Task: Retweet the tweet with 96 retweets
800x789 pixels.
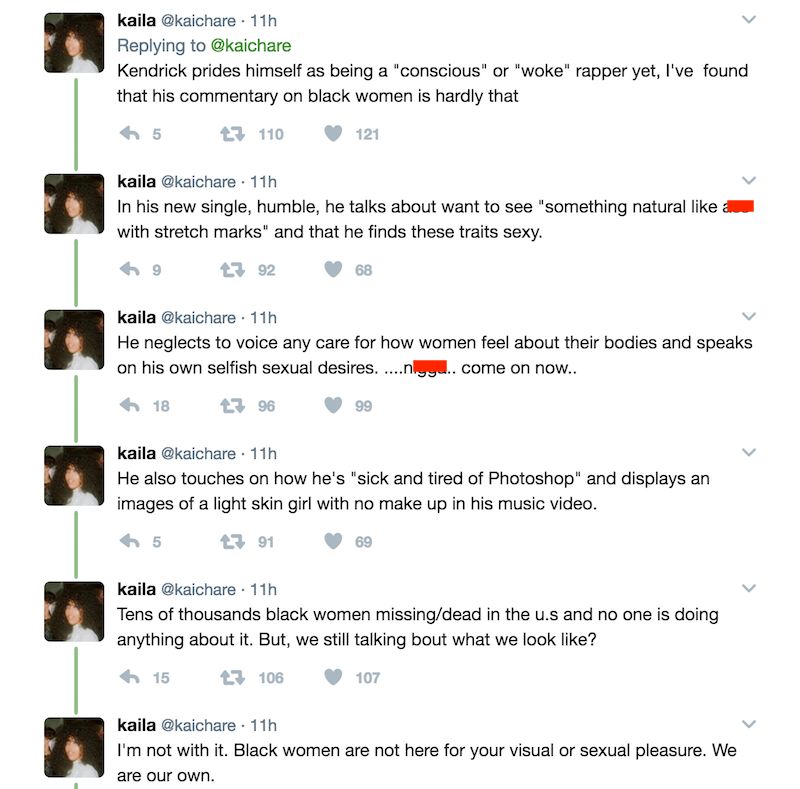Action: 232,406
